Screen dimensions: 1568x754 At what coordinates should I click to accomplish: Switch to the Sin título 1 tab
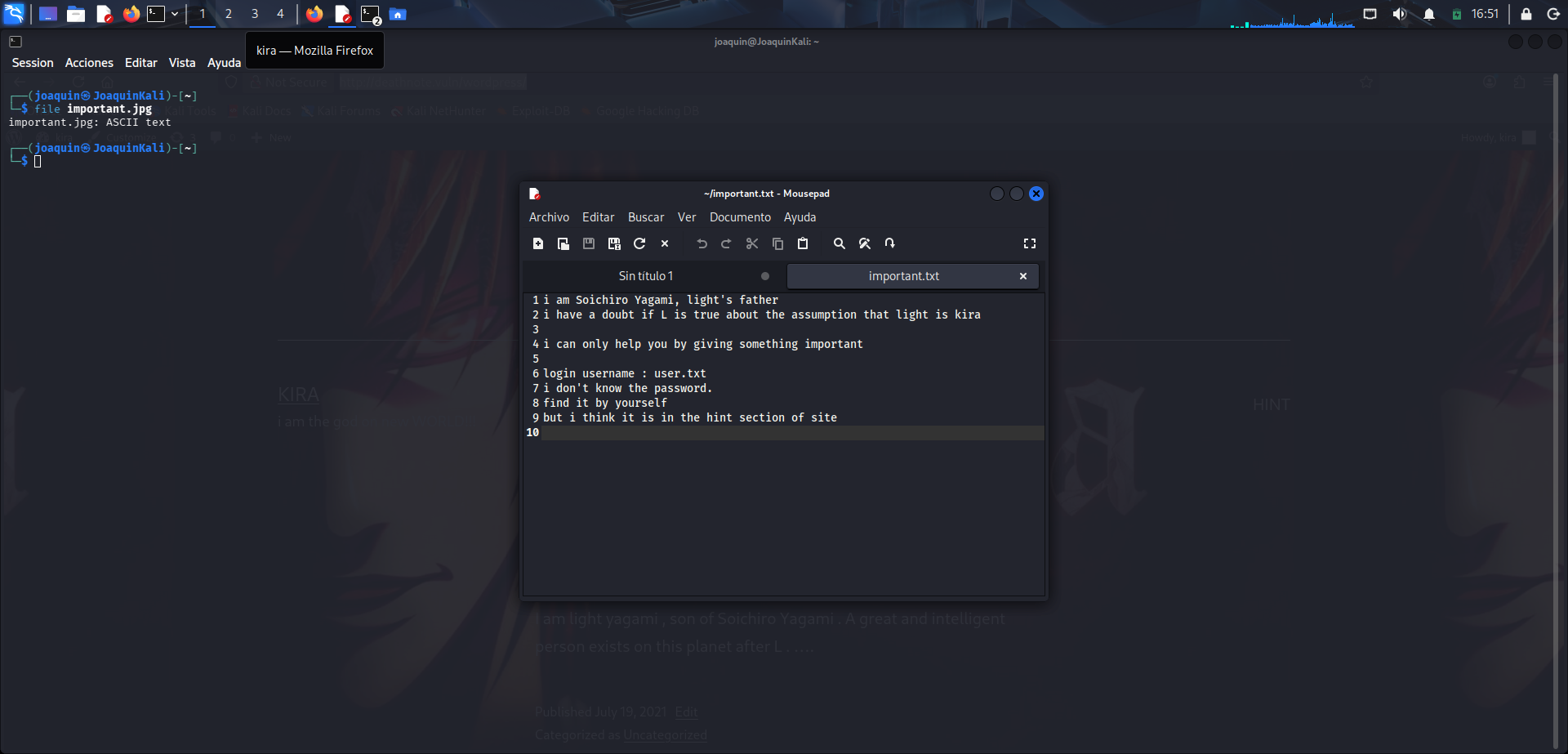click(646, 276)
